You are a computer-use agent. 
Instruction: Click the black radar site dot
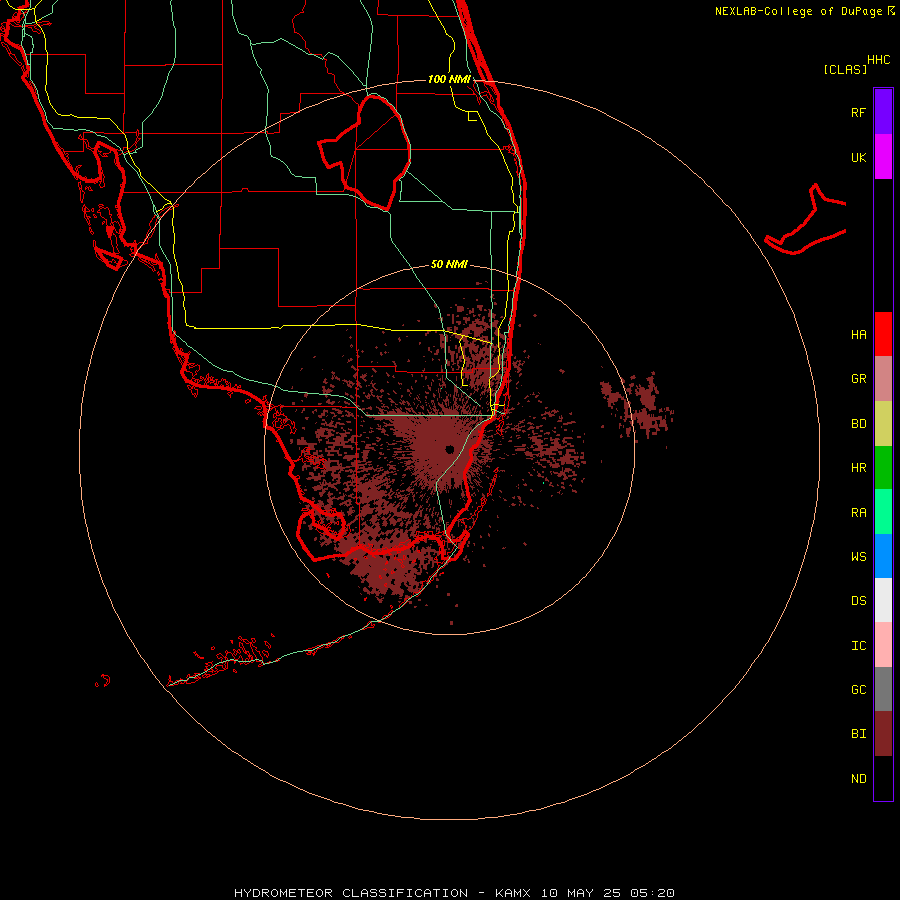(x=449, y=449)
